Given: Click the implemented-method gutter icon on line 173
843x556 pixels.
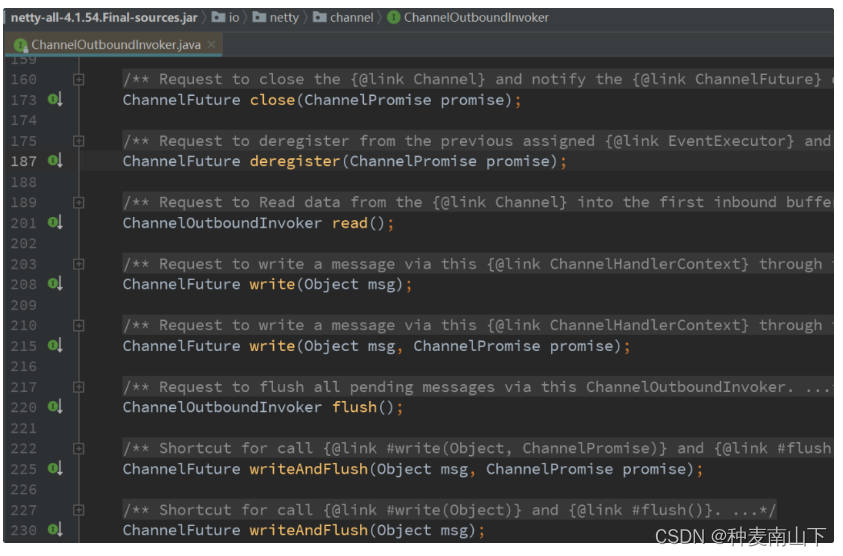Looking at the screenshot, I should (x=55, y=99).
